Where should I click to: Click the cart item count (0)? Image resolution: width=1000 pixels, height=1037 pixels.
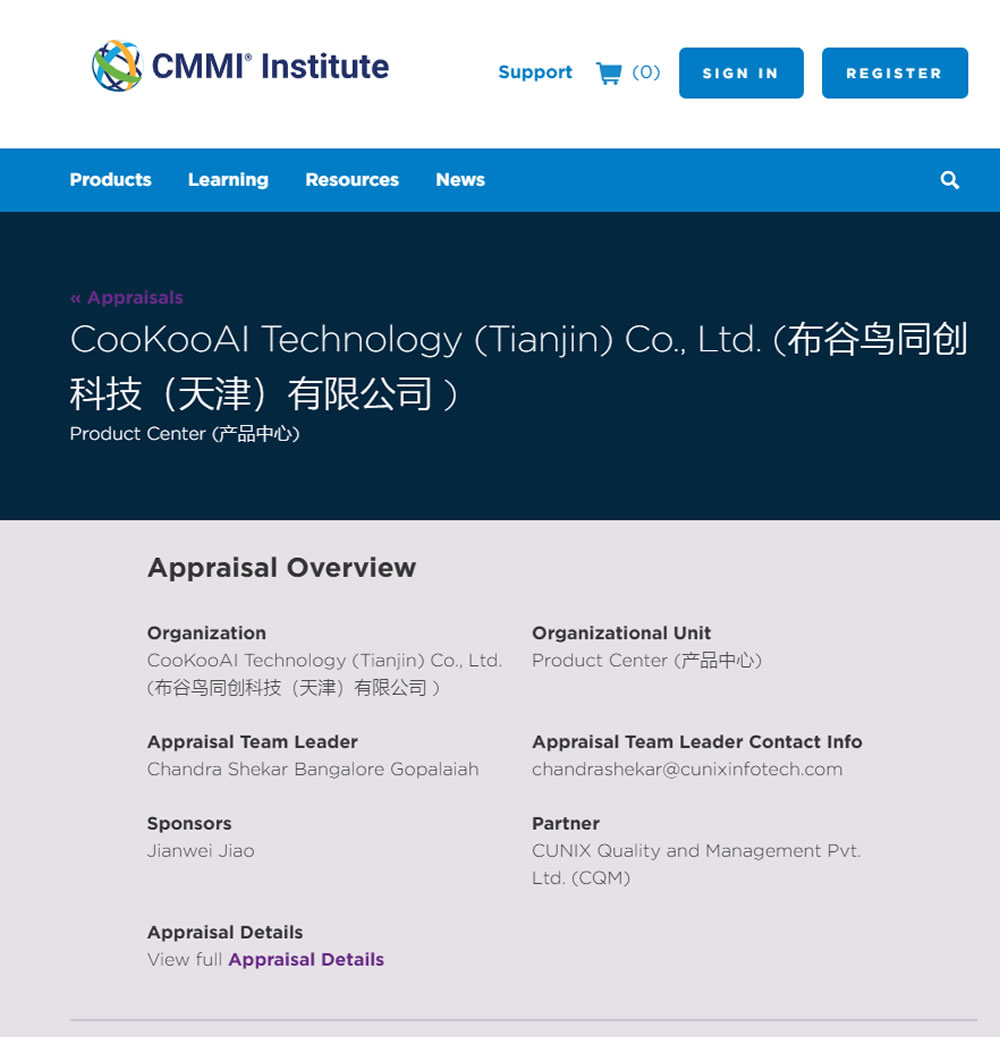[646, 72]
